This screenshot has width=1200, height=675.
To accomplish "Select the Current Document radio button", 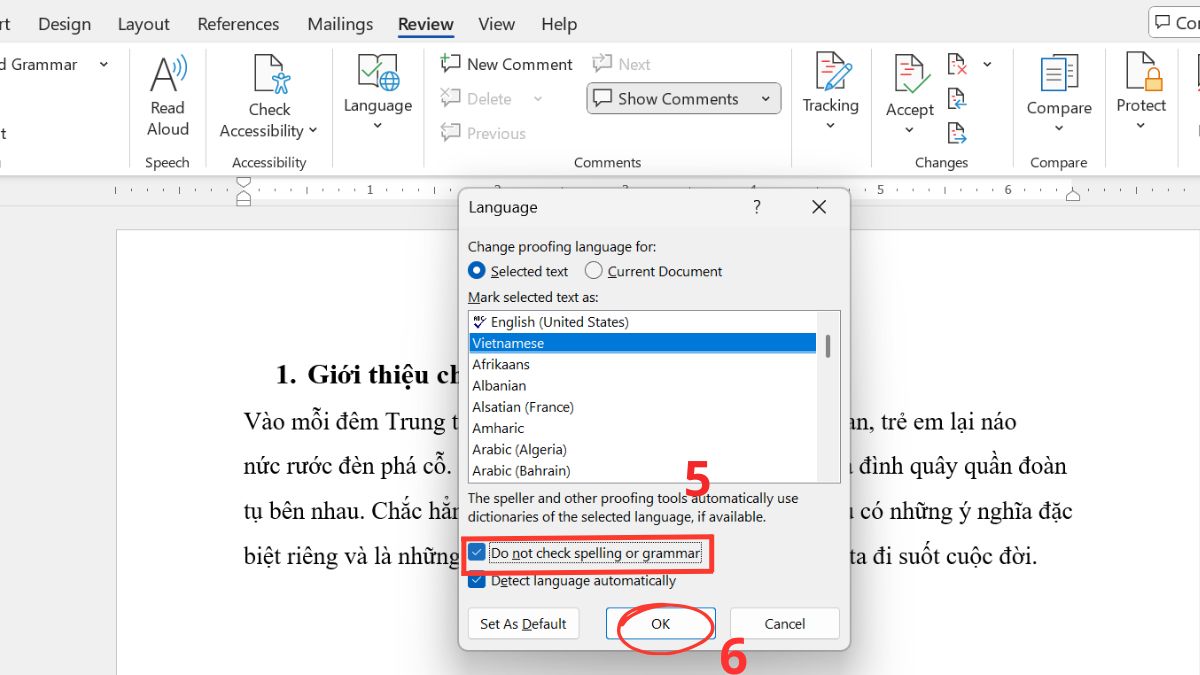I will pos(594,271).
